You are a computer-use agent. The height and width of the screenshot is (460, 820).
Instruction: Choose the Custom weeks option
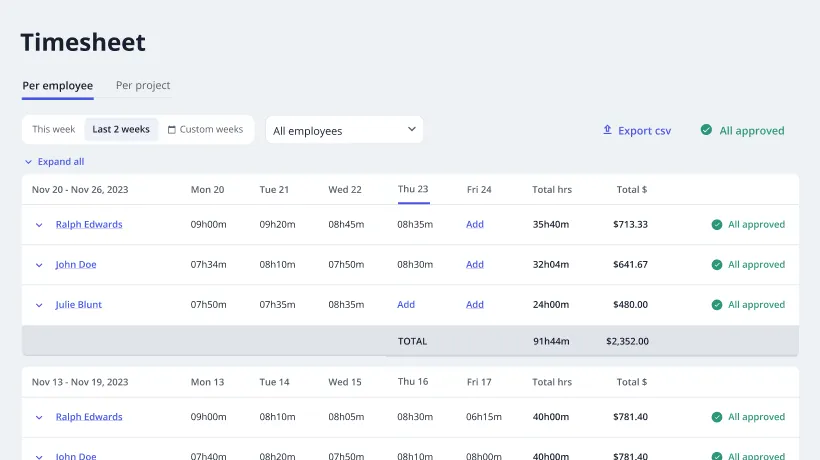pos(206,129)
